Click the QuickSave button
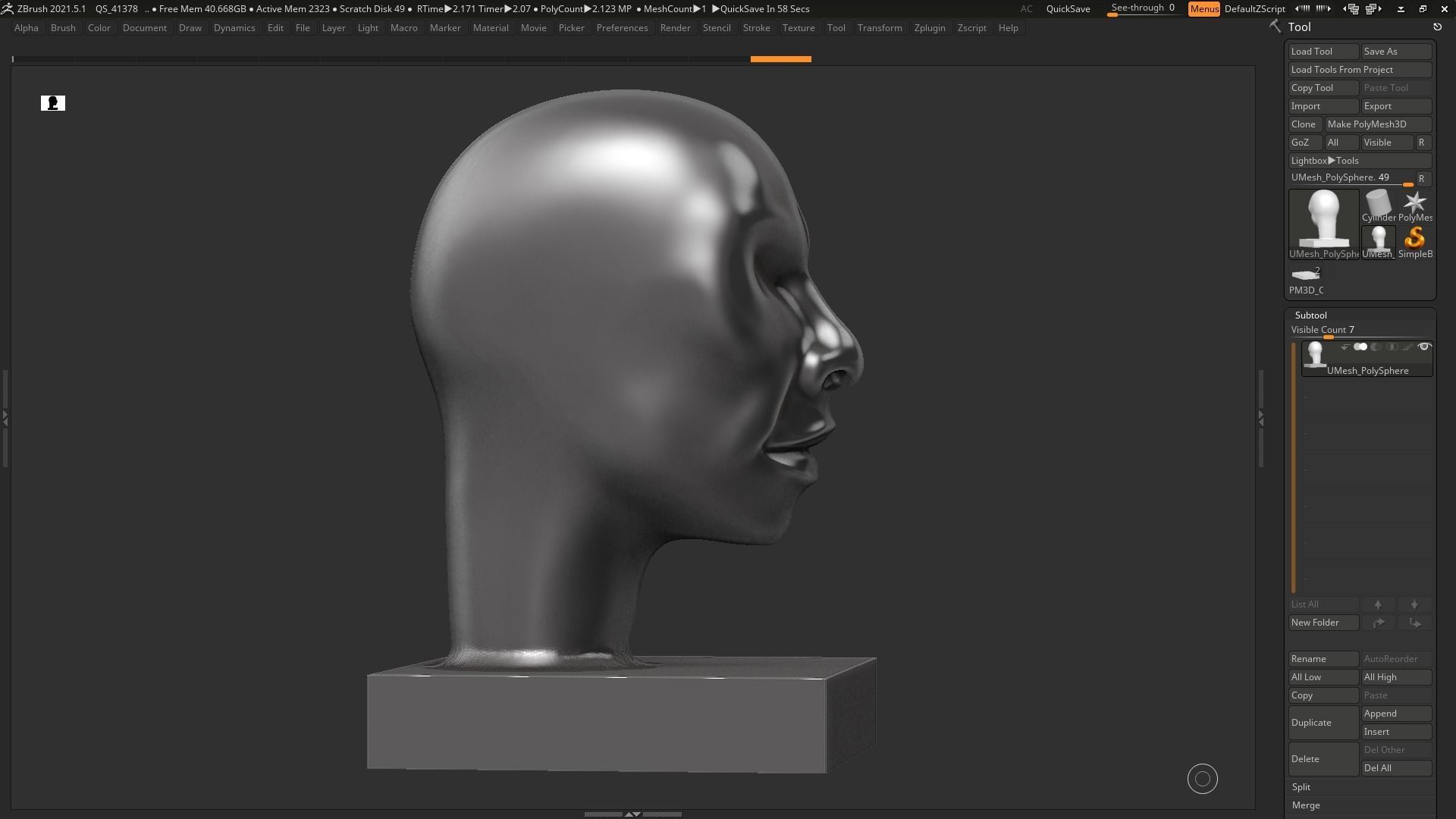The width and height of the screenshot is (1456, 819). [x=1068, y=9]
